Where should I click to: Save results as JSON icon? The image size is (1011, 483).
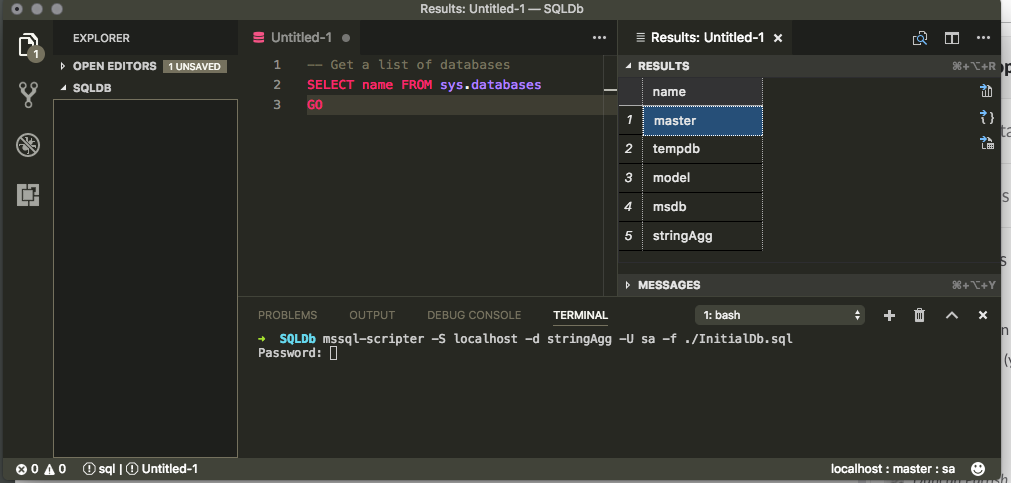pos(986,118)
